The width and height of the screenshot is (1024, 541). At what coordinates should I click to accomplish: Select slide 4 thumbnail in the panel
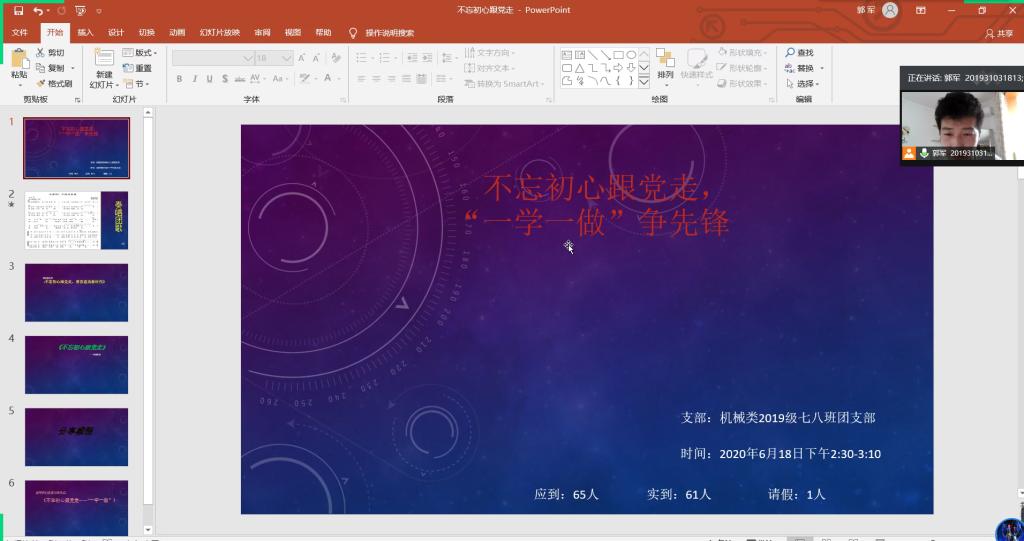pyautogui.click(x=76, y=364)
